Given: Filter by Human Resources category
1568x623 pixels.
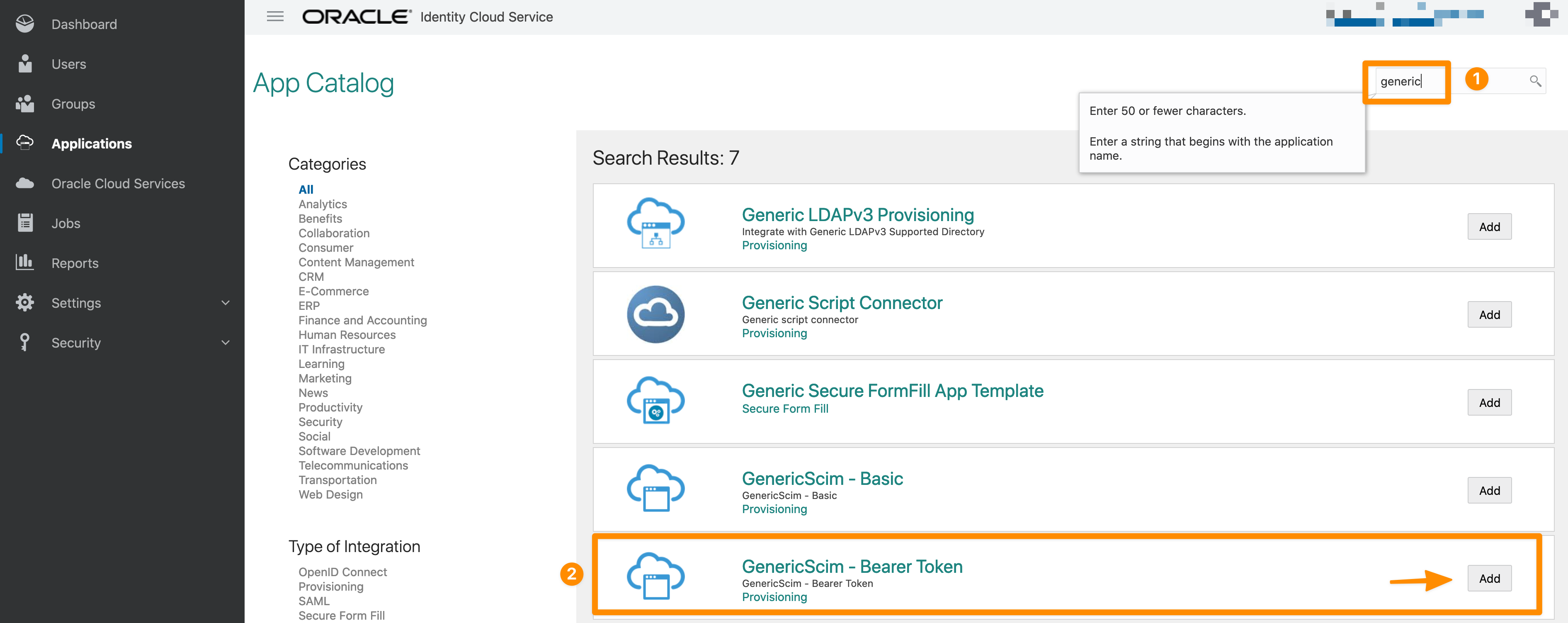Looking at the screenshot, I should pos(347,335).
